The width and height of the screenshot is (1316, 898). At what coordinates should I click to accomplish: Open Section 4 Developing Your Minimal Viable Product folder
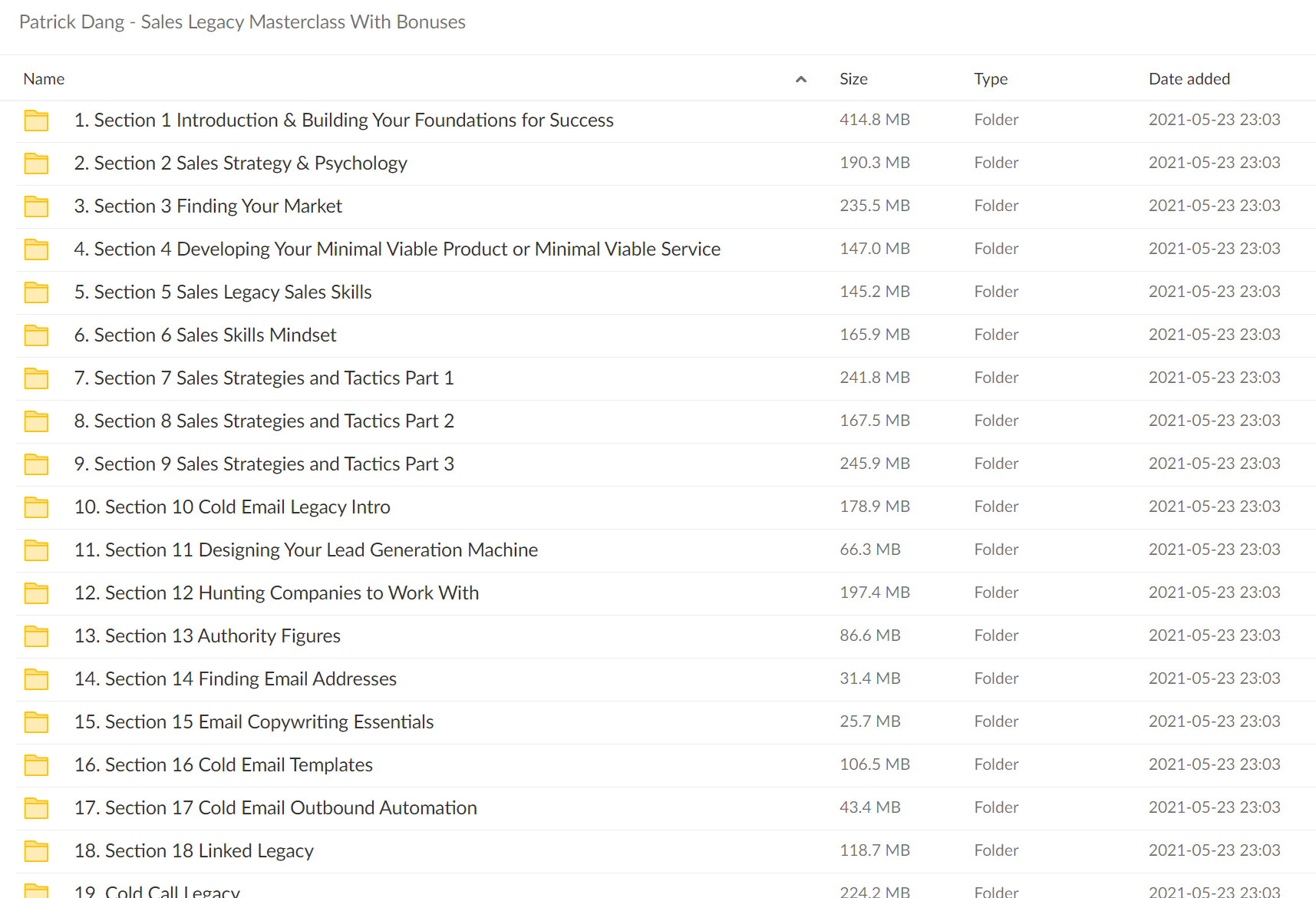tap(397, 249)
